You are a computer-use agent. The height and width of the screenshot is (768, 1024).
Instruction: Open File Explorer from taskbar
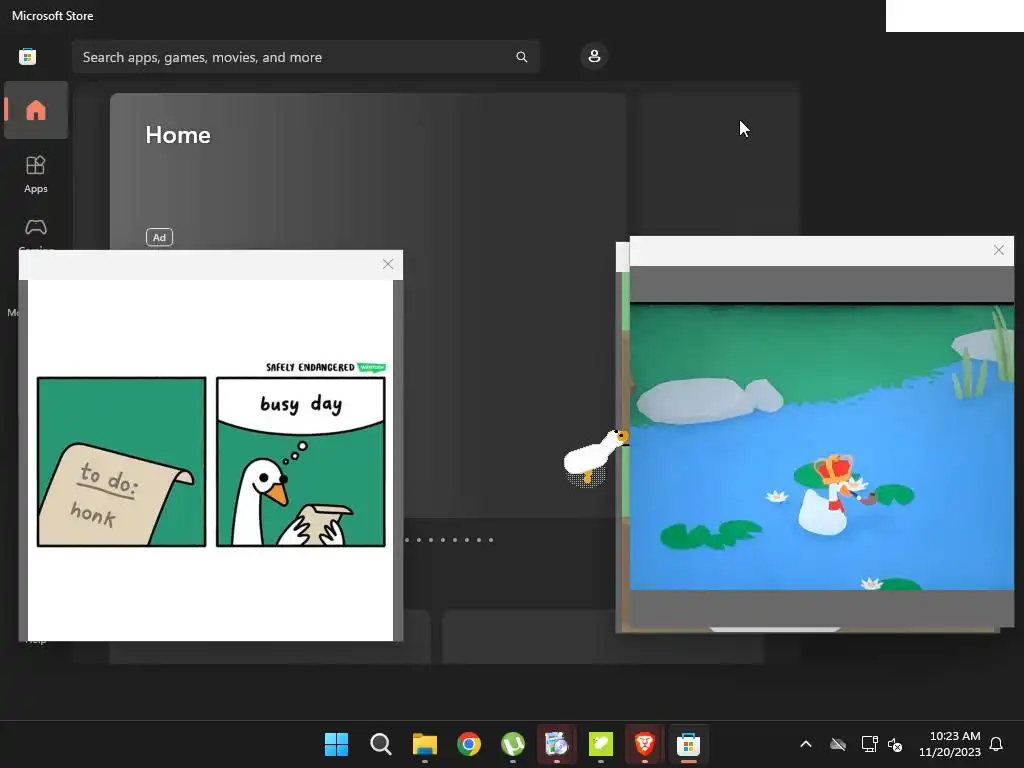424,744
